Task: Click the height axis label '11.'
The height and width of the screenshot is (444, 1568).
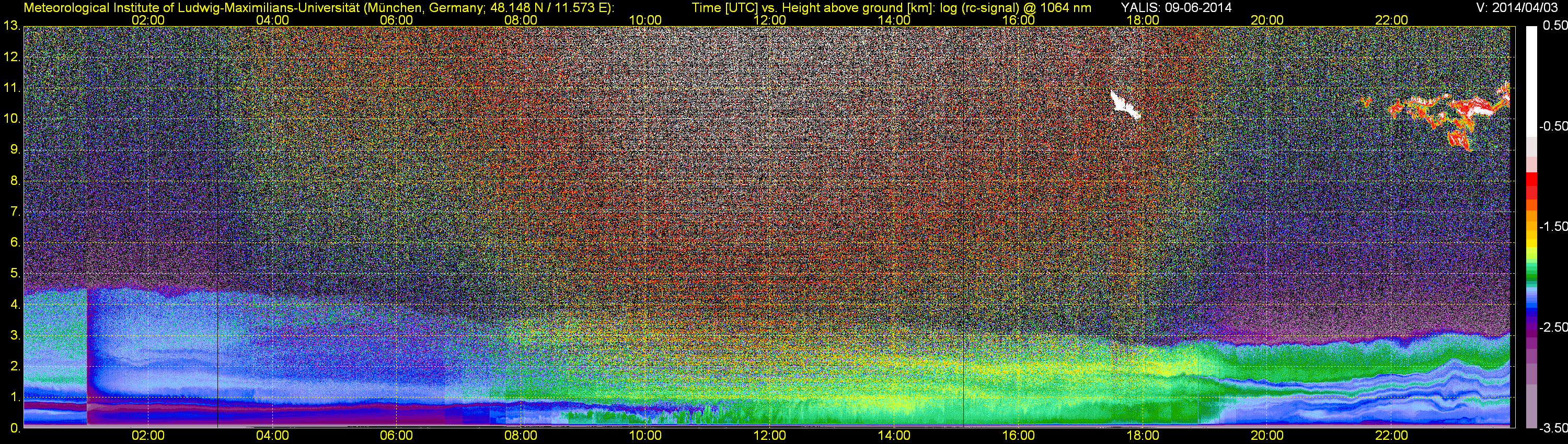Action: coord(11,88)
